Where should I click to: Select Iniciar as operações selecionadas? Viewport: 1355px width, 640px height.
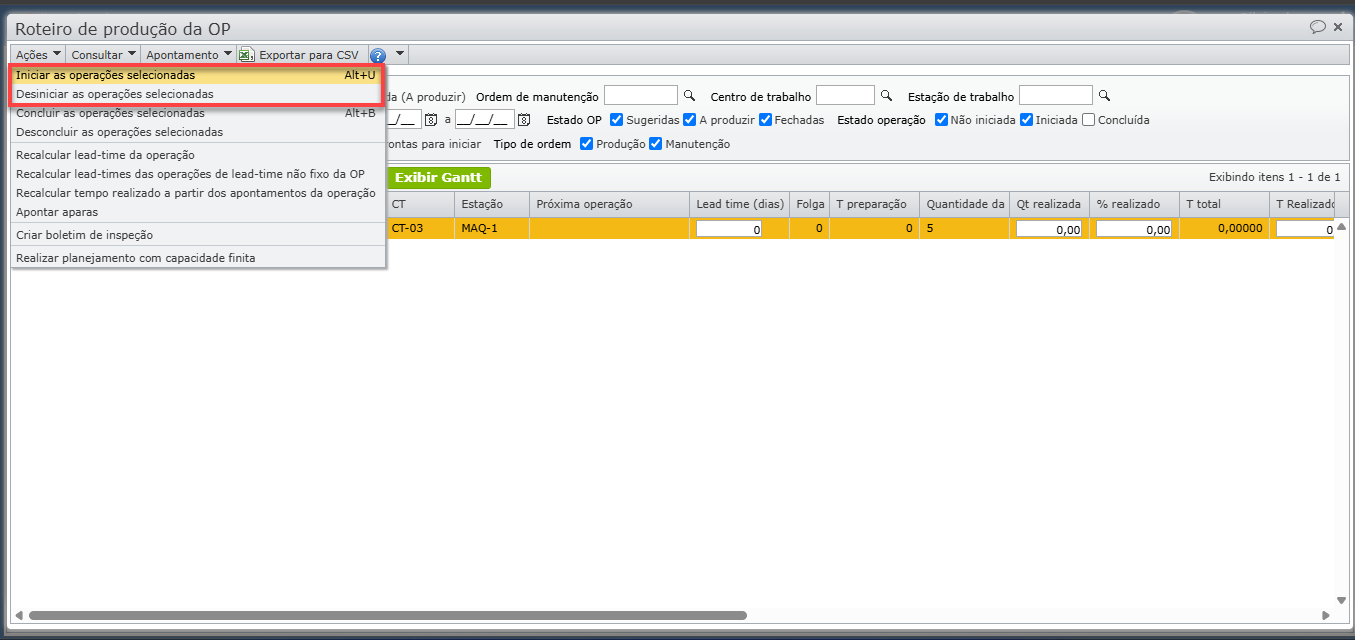click(x=196, y=75)
